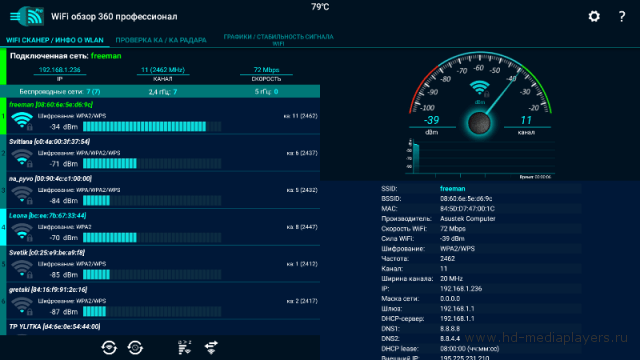Click the Шлюз 192.168.1.1 value
Screen dimensions: 640x360
click(x=457, y=309)
